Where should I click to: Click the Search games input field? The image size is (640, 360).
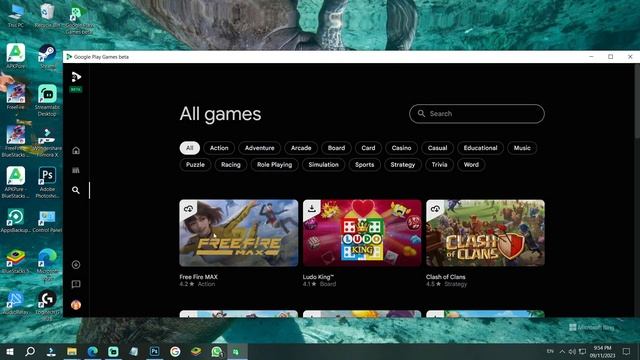click(477, 114)
